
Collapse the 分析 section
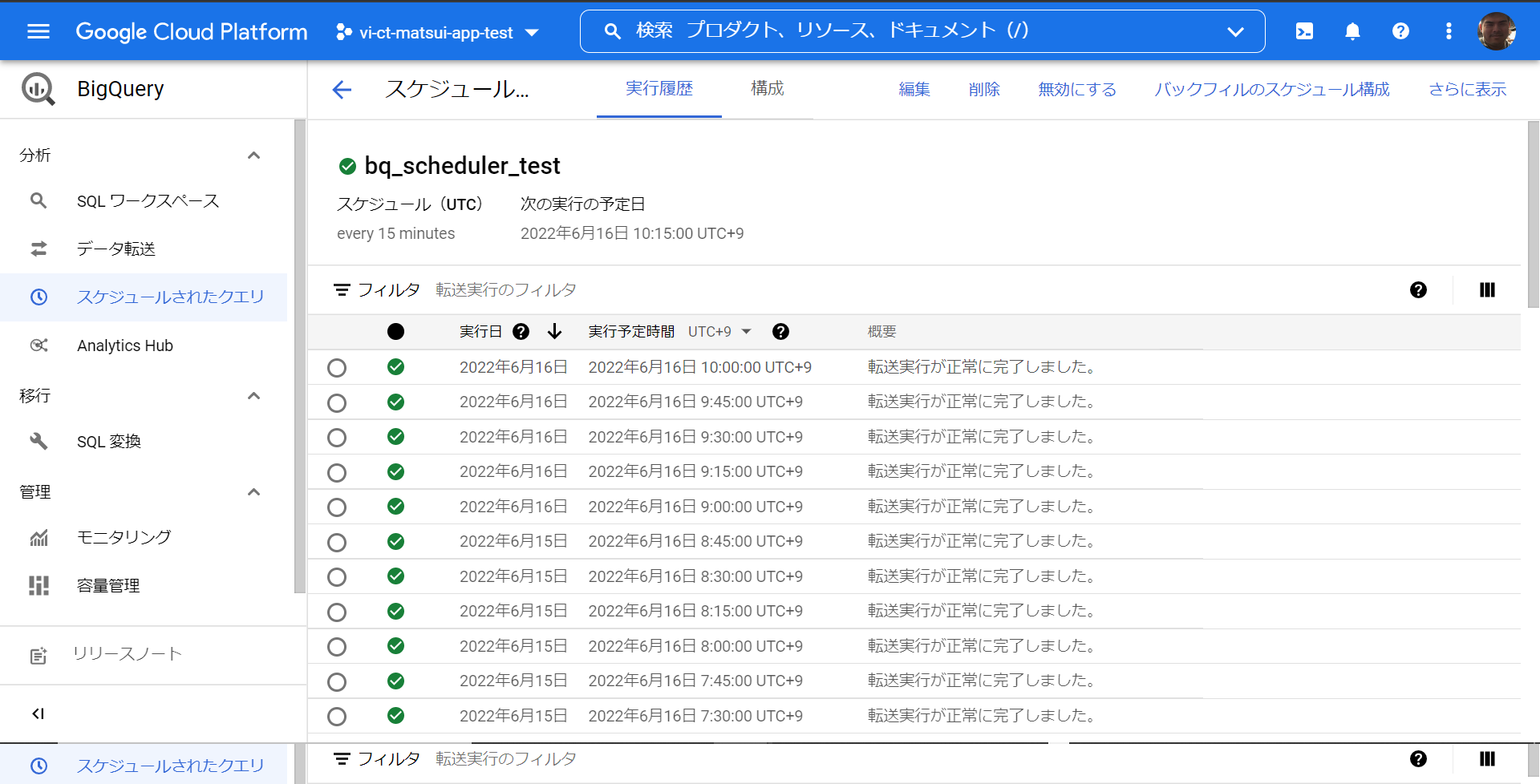click(253, 156)
